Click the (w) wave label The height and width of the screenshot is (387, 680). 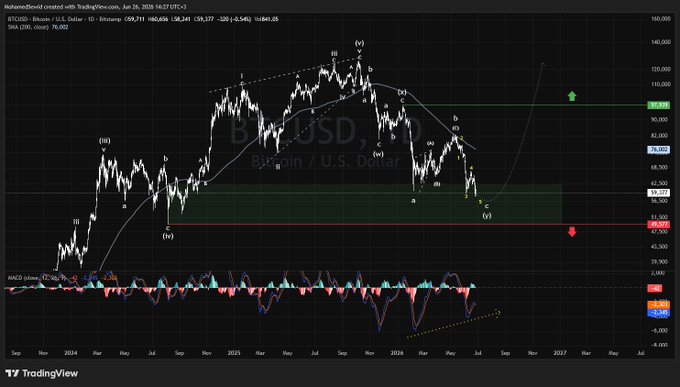[x=378, y=154]
